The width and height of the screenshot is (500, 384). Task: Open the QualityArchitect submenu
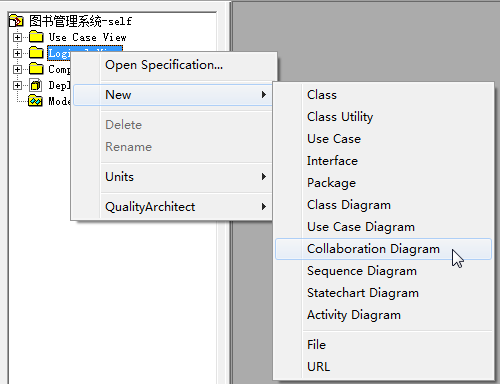[x=173, y=207]
